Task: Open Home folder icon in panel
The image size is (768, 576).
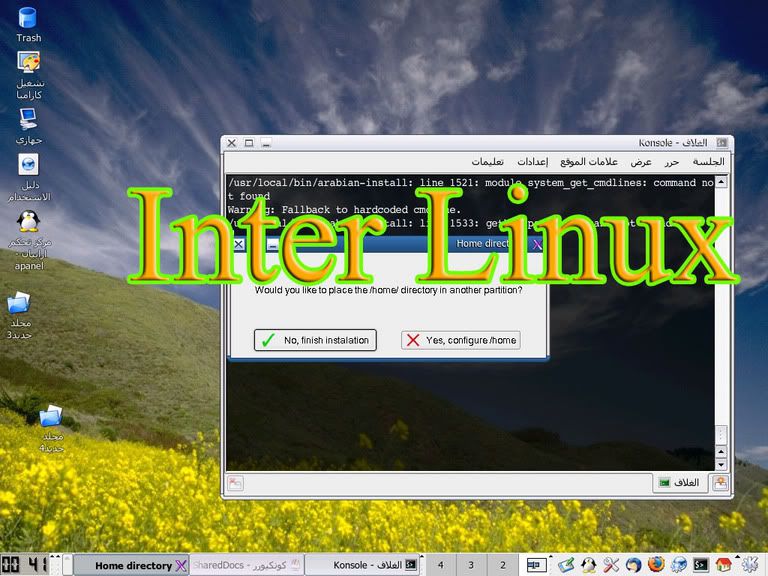Action: [723, 565]
